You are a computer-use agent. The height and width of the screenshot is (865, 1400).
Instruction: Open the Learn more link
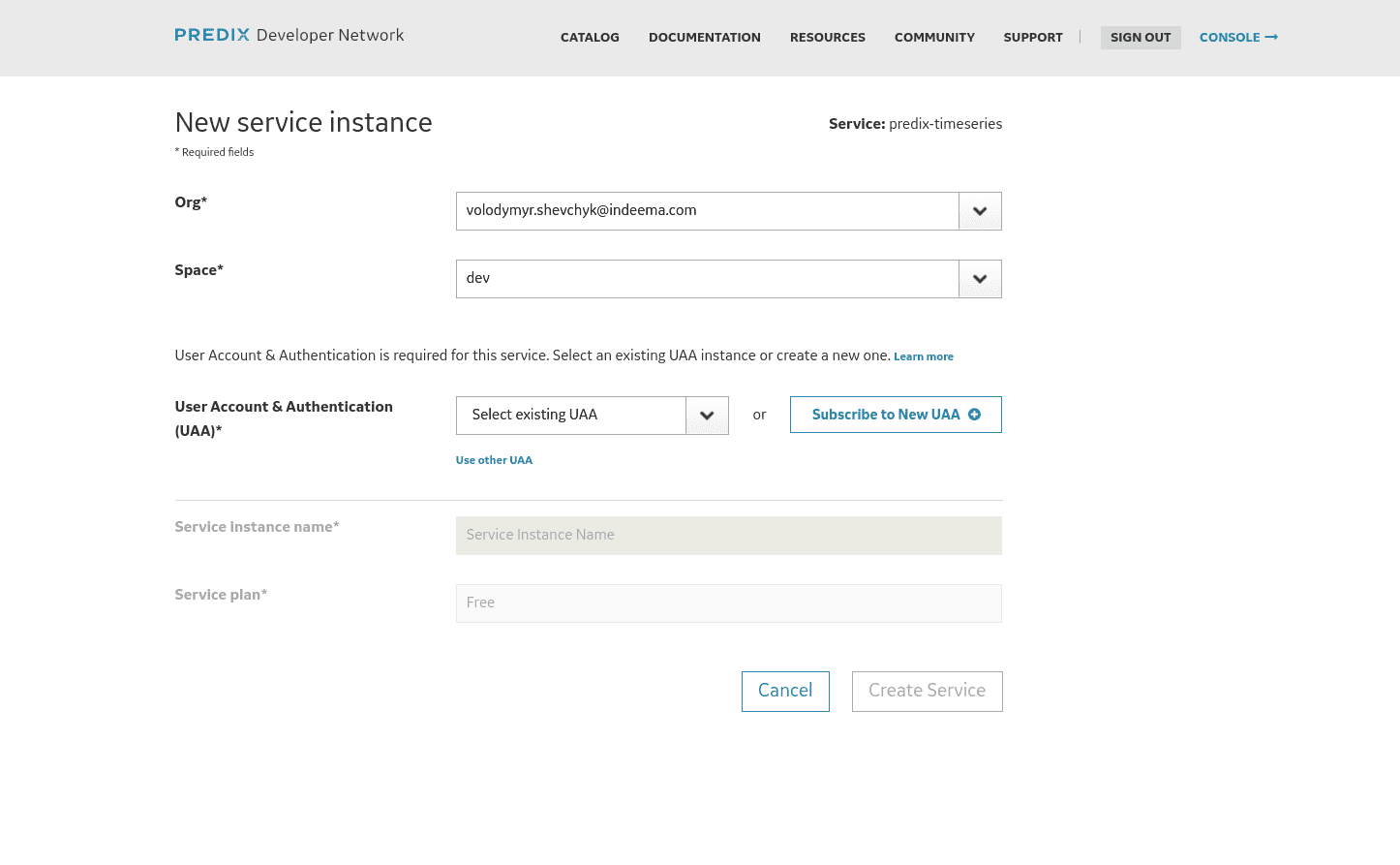click(x=923, y=356)
